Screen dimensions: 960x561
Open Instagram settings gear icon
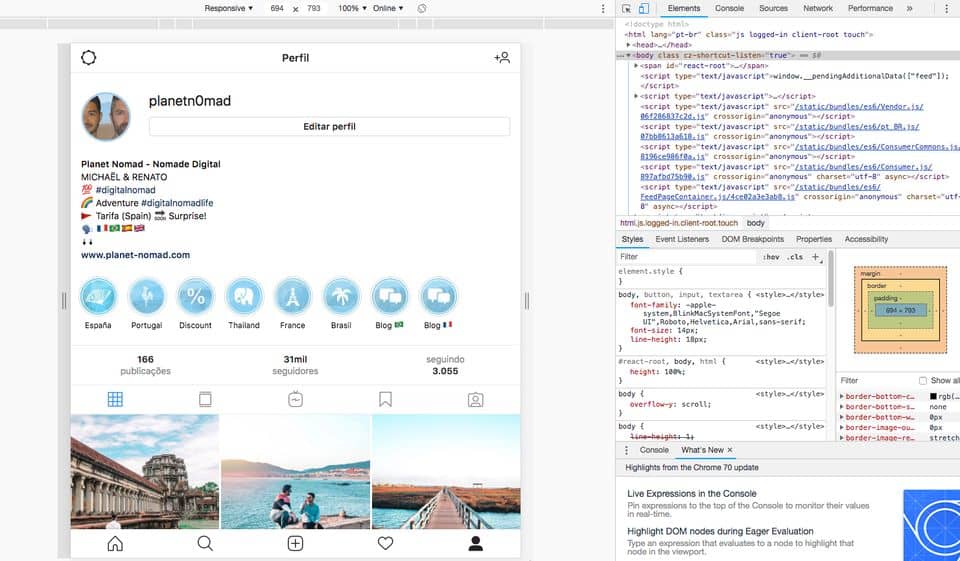coord(89,58)
